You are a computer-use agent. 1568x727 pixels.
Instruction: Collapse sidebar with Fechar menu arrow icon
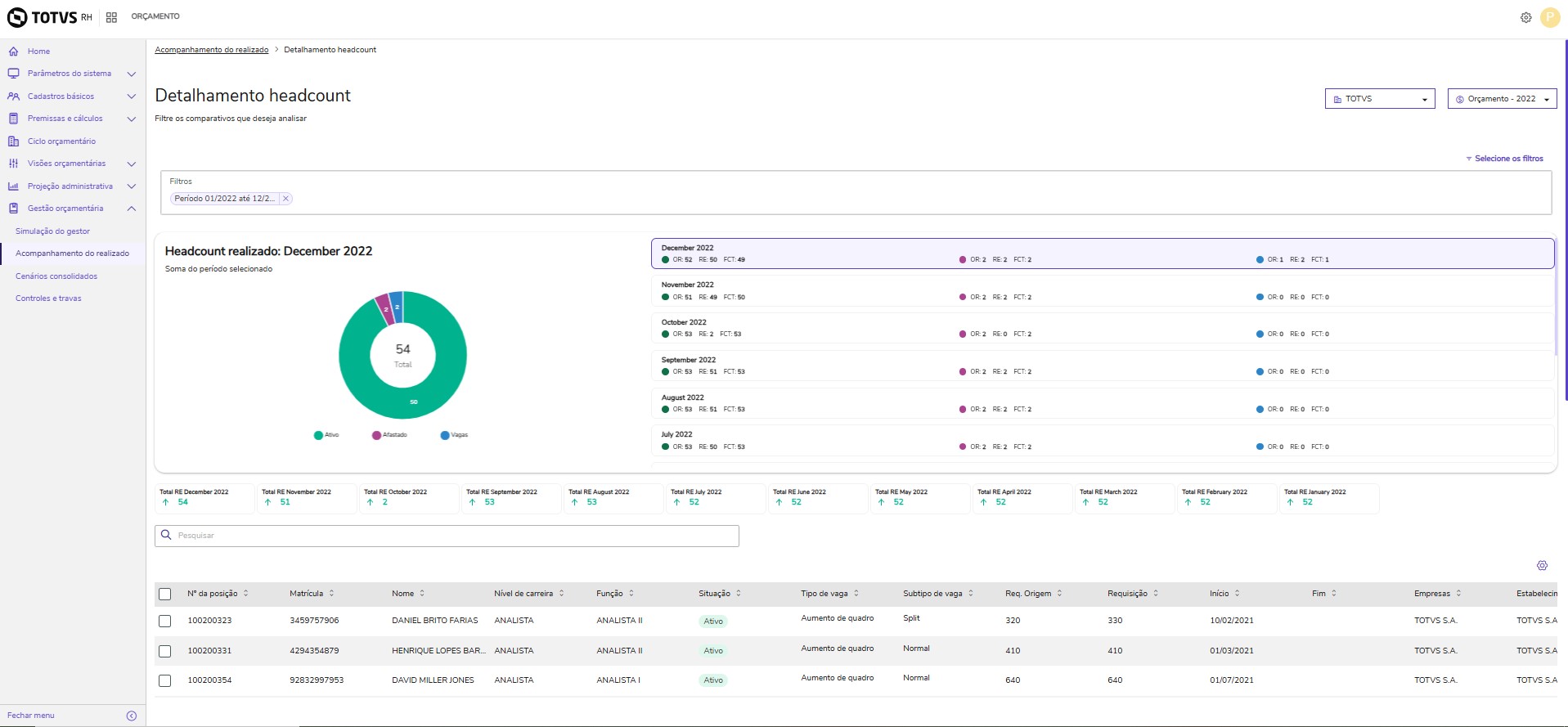coord(132,716)
